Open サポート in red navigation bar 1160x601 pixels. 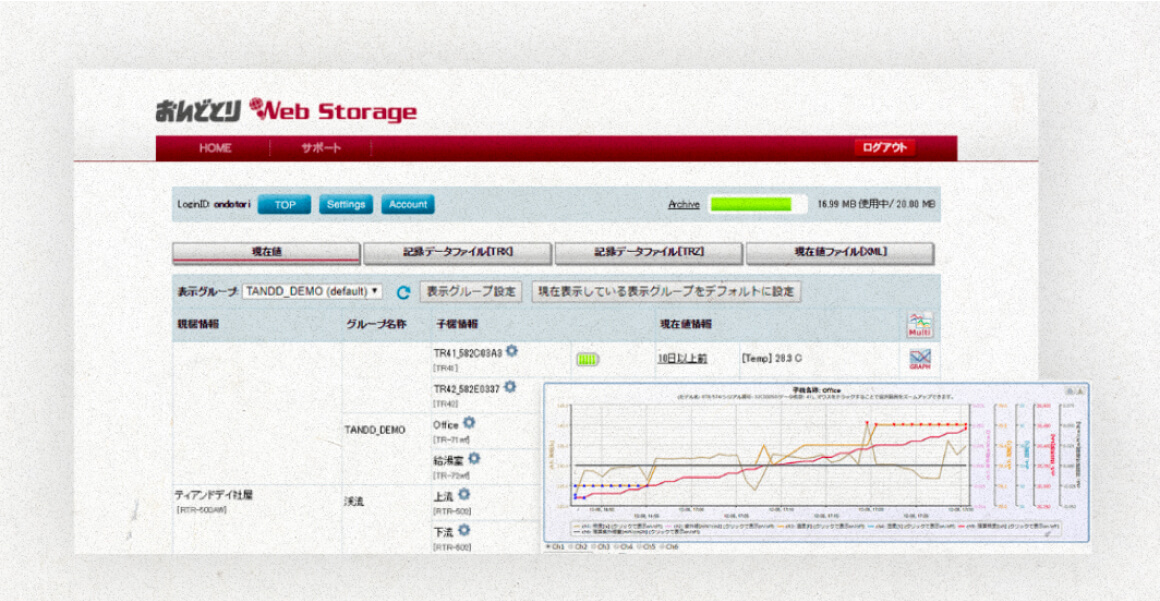[321, 148]
